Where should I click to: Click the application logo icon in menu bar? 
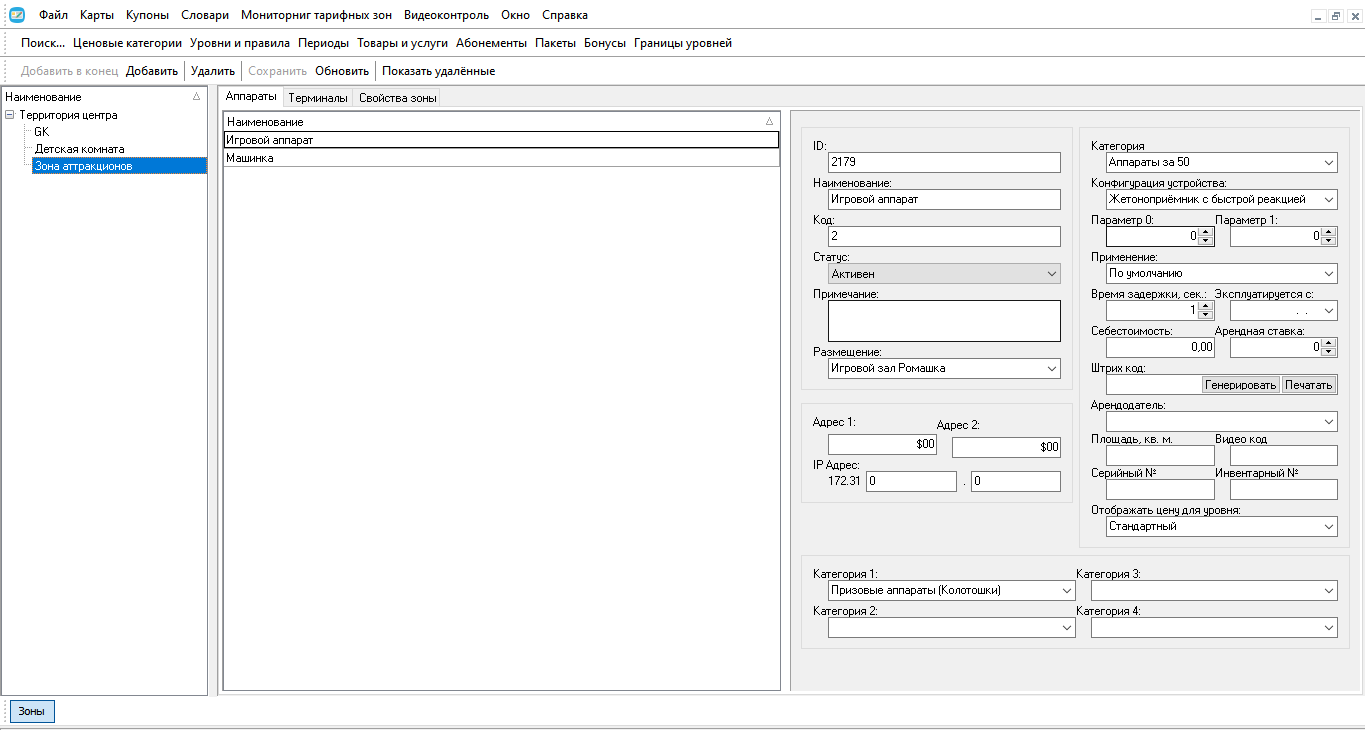[17, 15]
